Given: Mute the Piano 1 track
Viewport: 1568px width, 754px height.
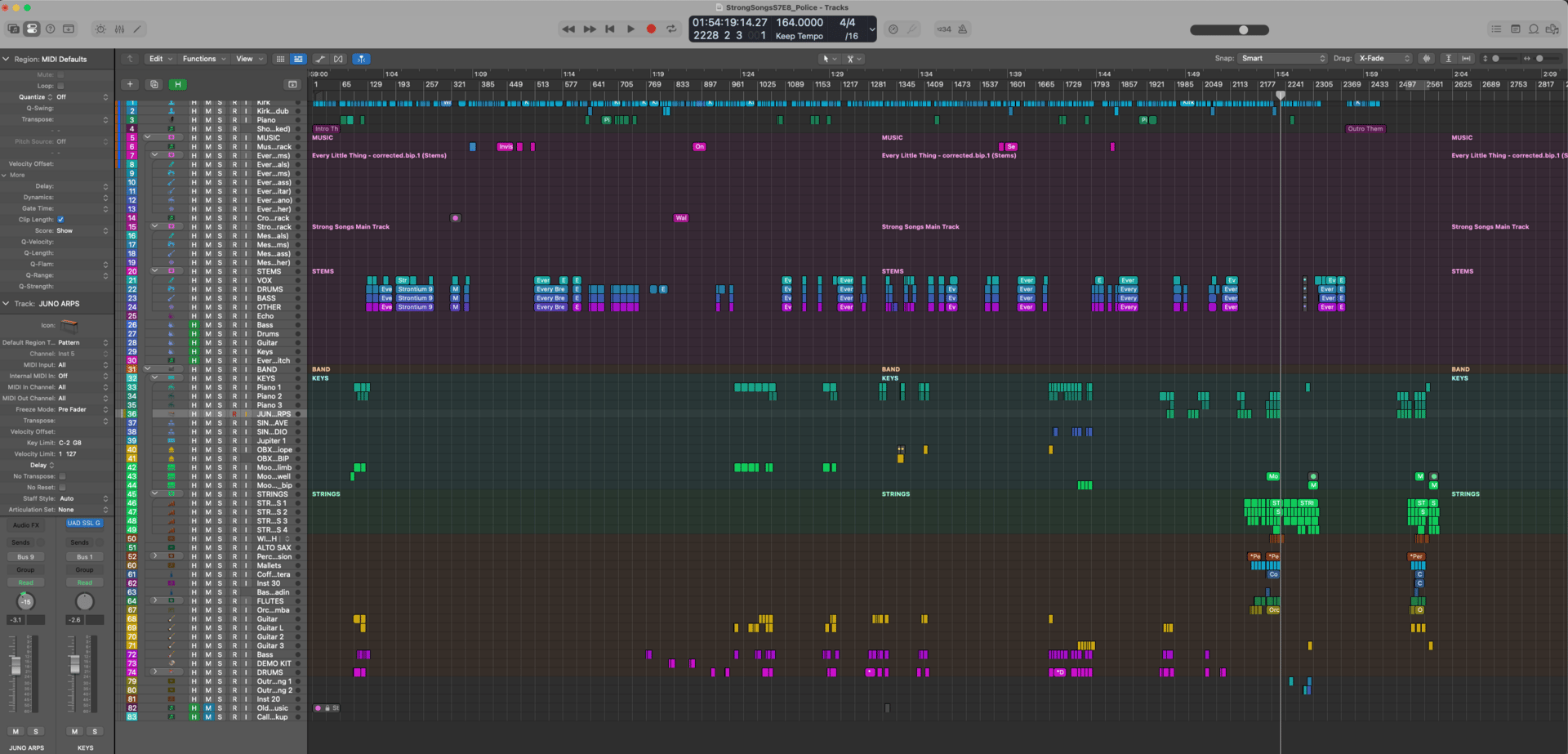Looking at the screenshot, I should point(207,387).
